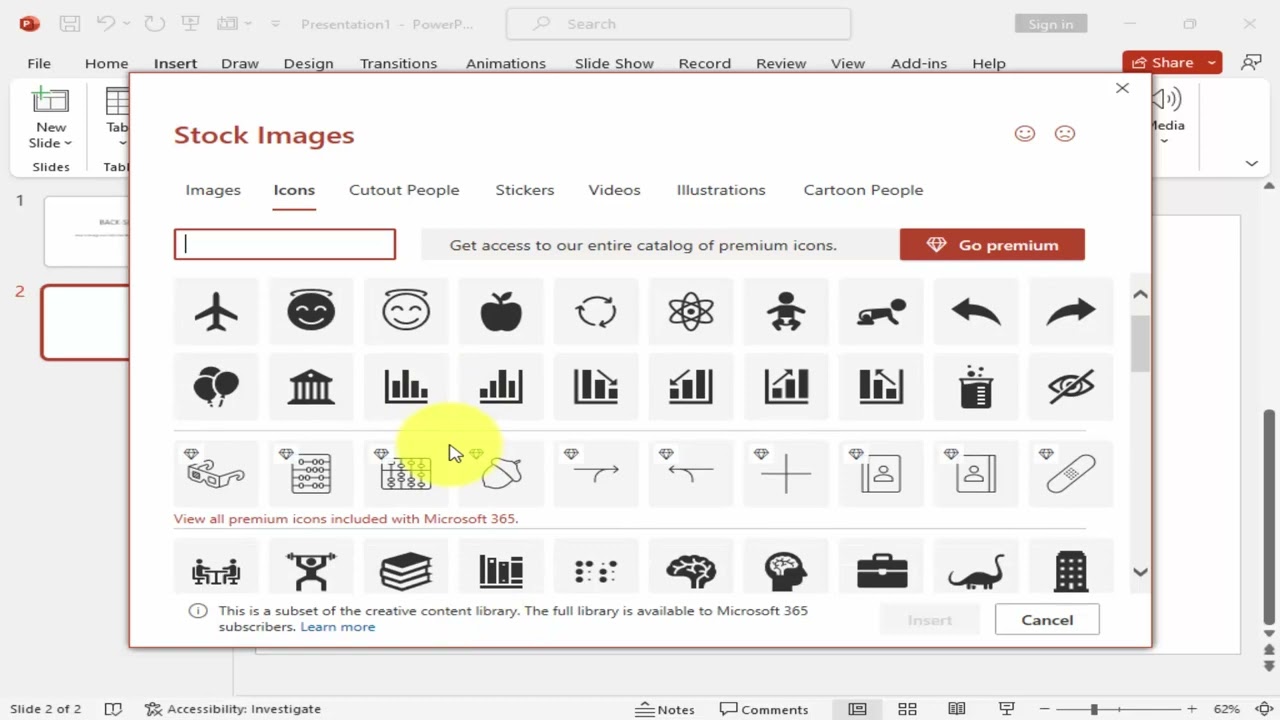Select the atom icon
This screenshot has width=1280, height=720.
(x=691, y=311)
